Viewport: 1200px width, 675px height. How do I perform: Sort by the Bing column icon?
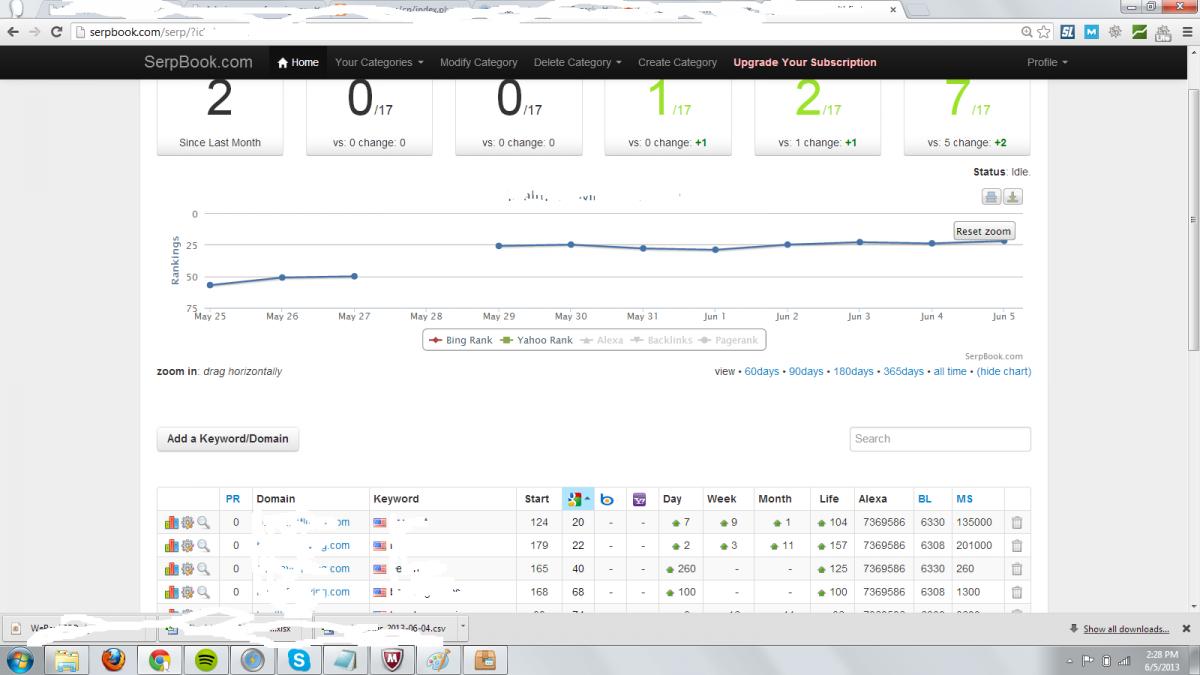tap(607, 499)
